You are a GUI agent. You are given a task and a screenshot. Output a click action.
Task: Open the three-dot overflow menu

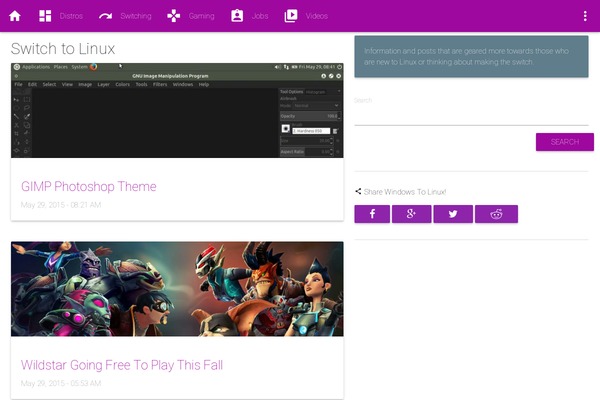point(585,16)
